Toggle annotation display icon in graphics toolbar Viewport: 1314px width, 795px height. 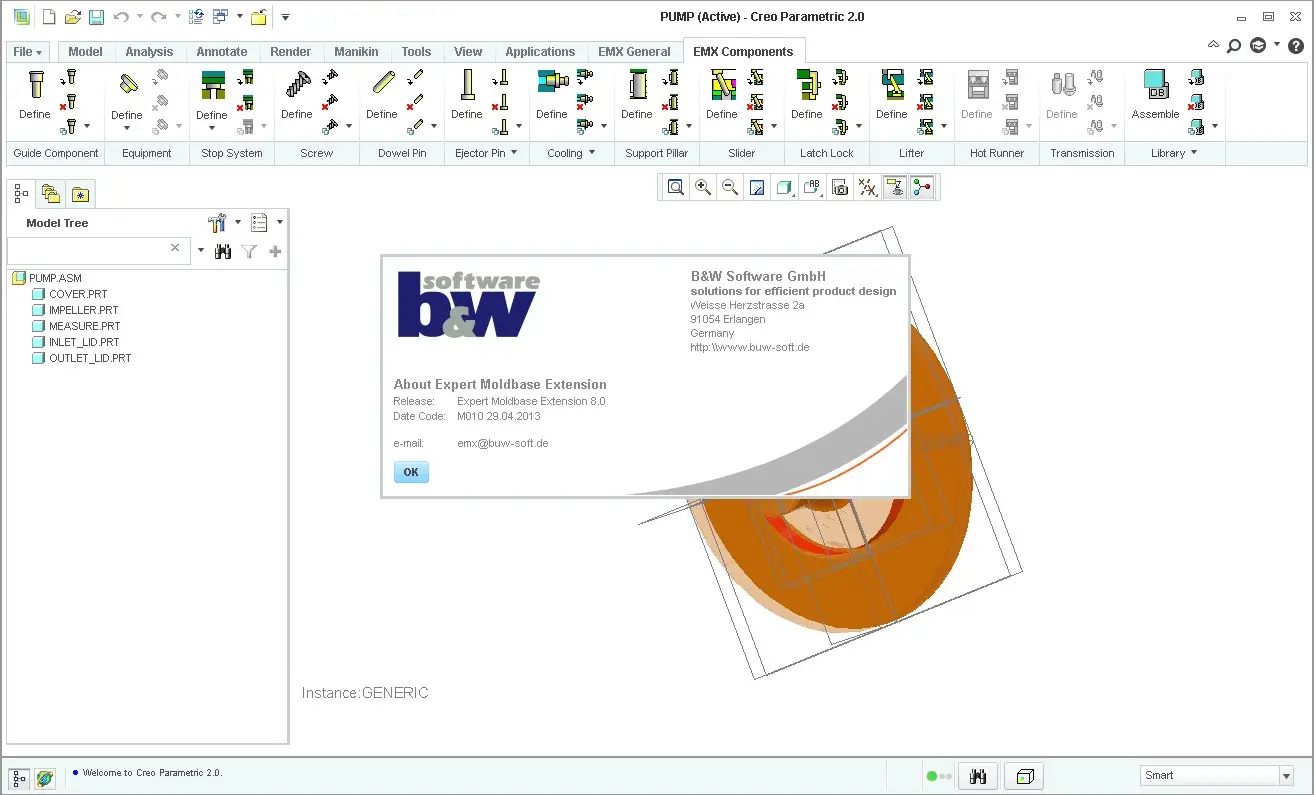[x=895, y=187]
